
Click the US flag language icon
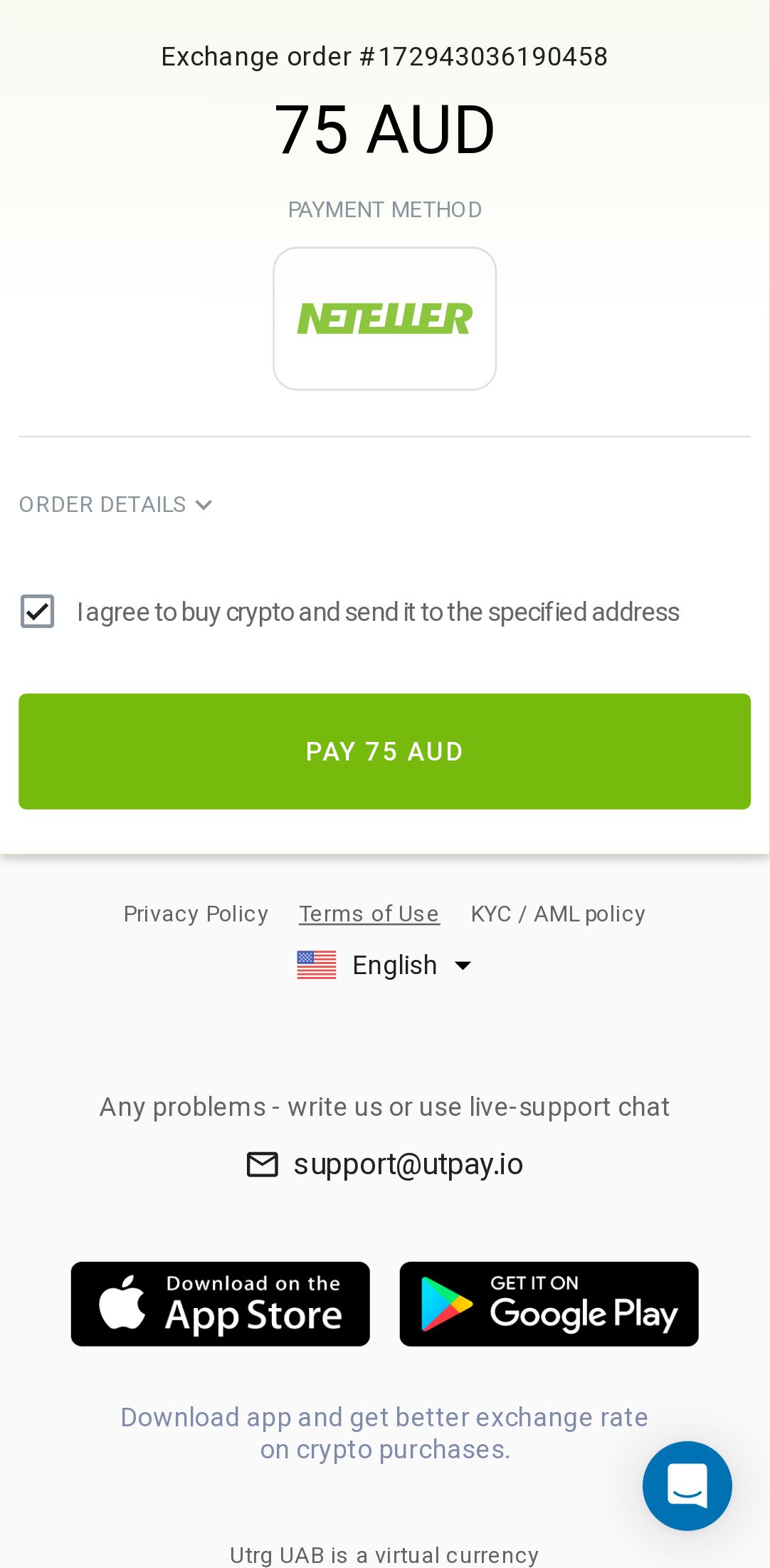[x=317, y=965]
